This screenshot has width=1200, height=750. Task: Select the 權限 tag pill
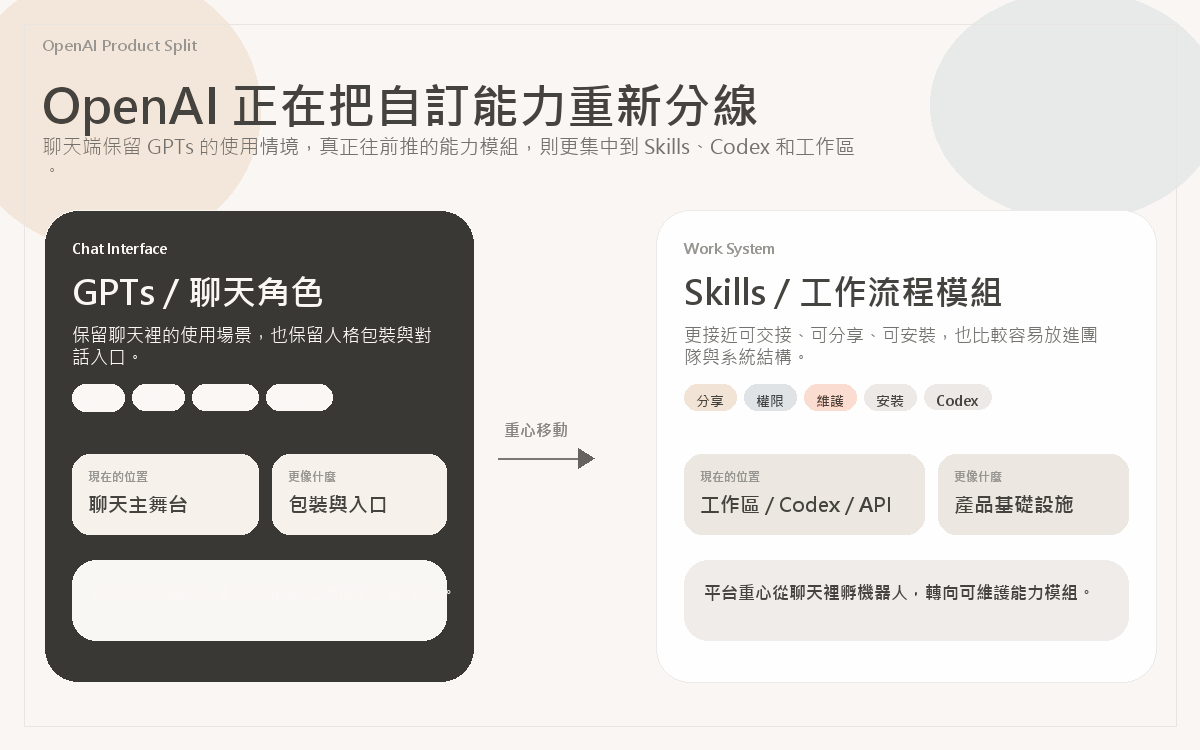coord(770,398)
